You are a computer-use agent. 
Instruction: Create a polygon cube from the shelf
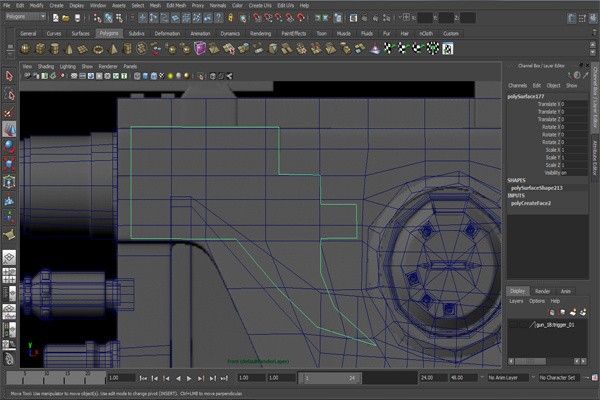point(40,49)
